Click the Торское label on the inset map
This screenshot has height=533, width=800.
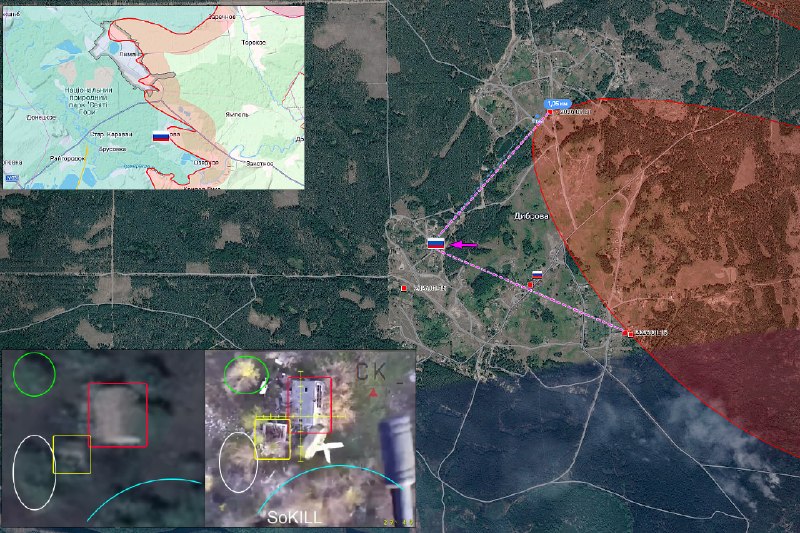click(x=254, y=42)
